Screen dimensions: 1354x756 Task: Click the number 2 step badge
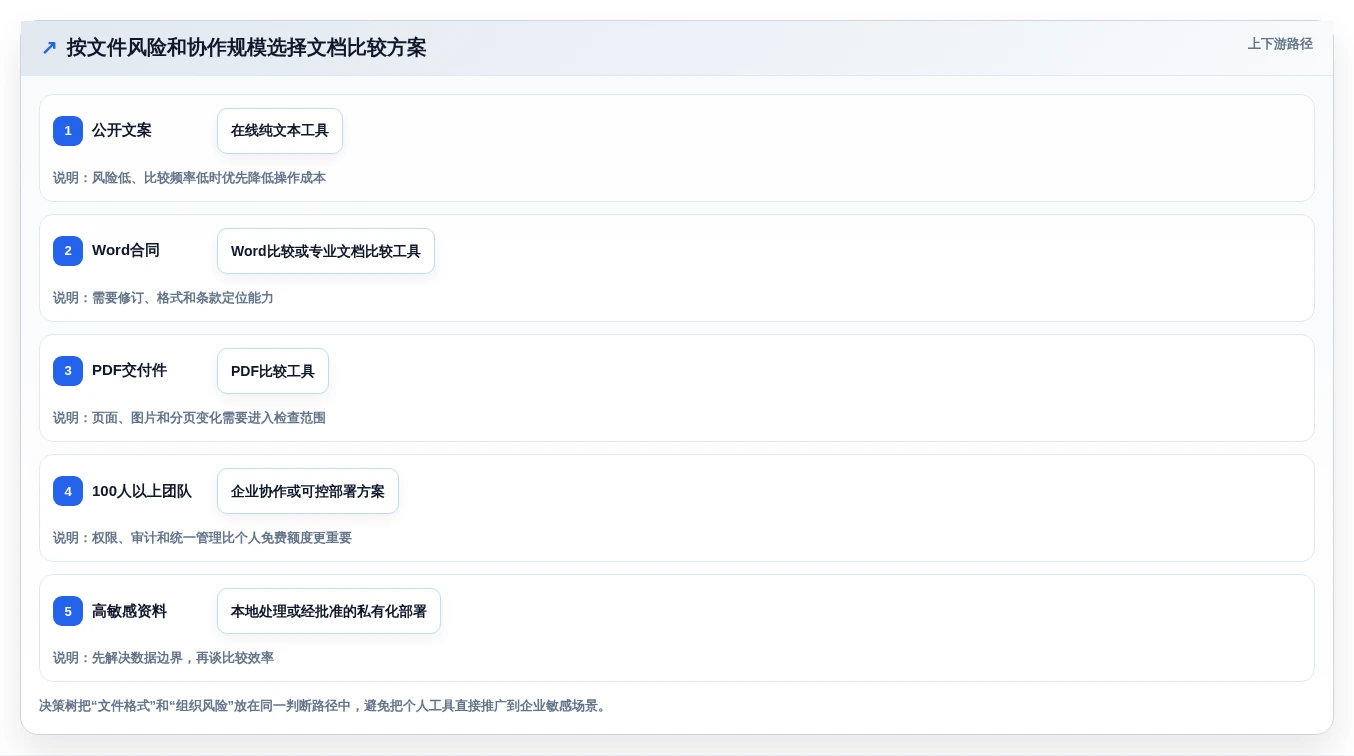68,251
